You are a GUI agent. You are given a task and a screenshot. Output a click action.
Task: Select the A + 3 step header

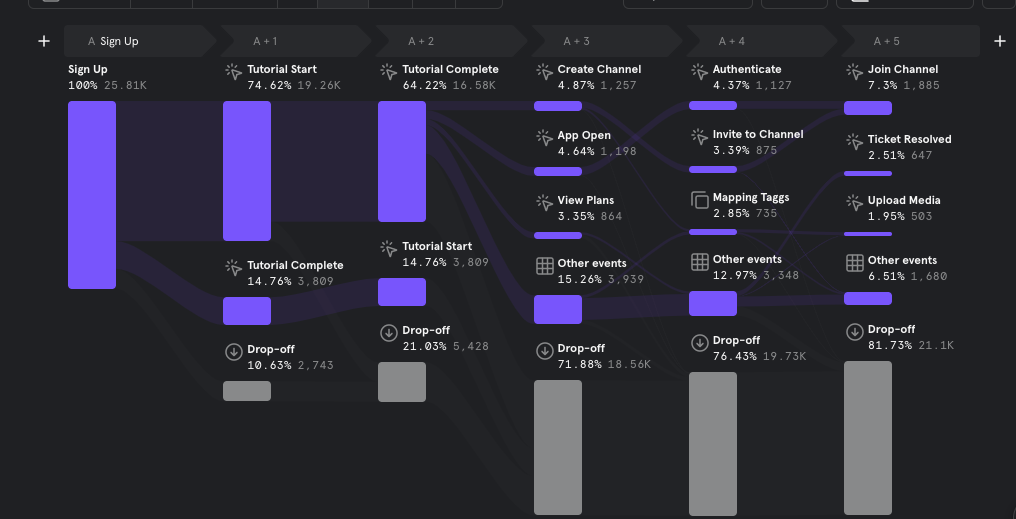(606, 41)
